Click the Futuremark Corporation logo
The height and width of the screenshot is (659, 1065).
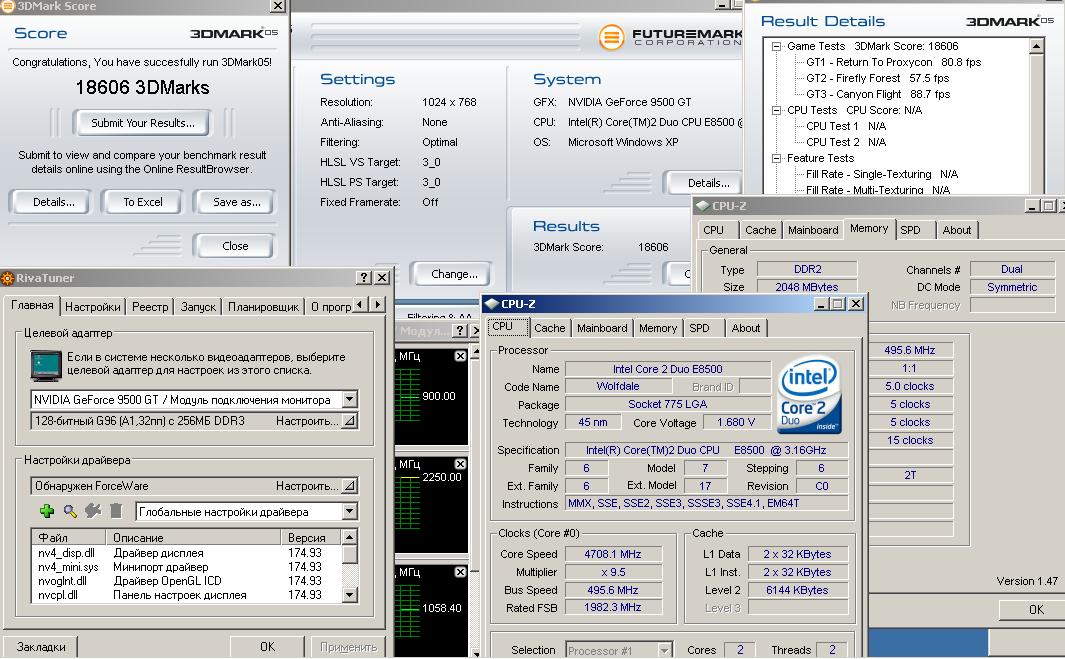(670, 37)
